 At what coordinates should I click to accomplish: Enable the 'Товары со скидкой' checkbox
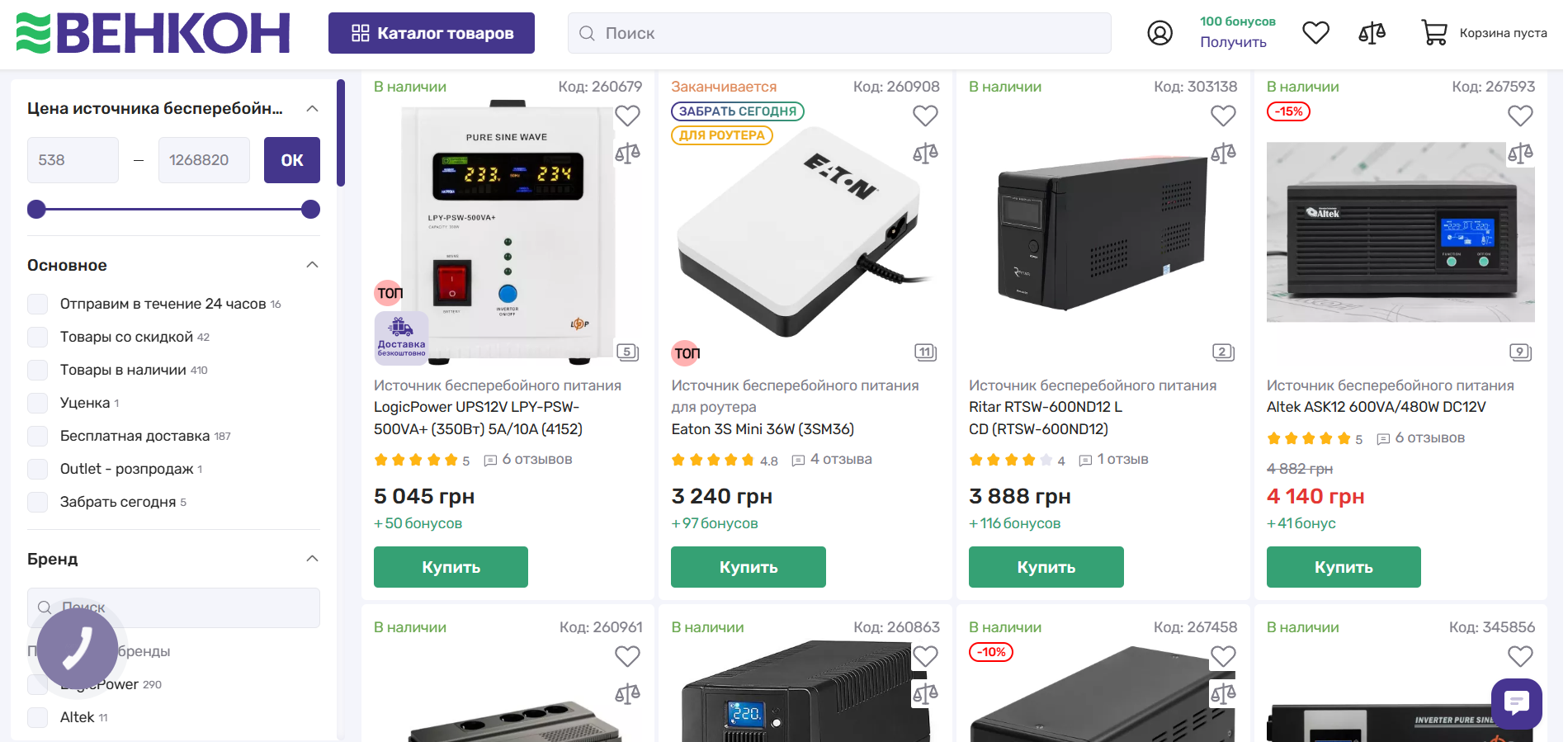point(38,337)
